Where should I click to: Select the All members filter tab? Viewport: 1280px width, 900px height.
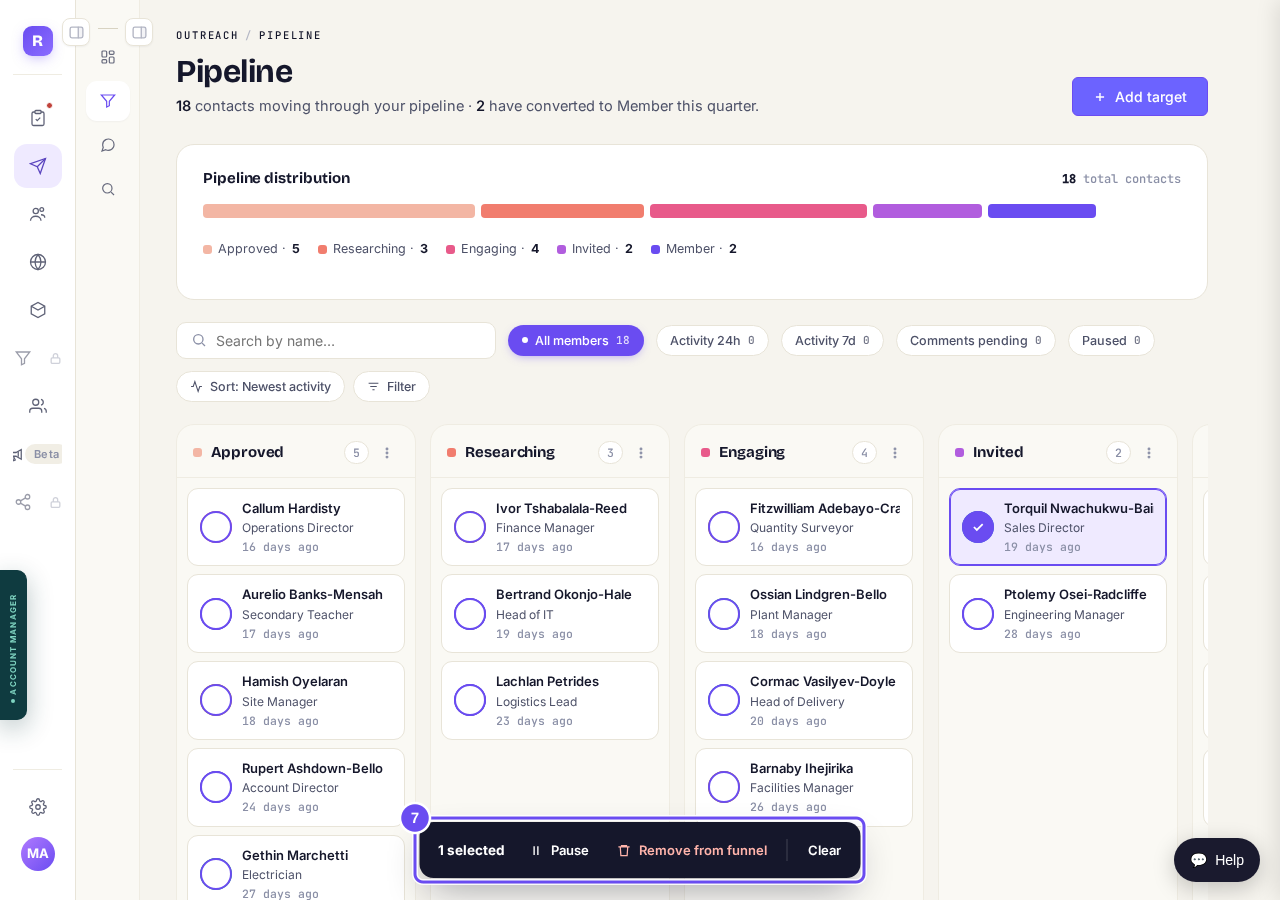click(x=576, y=340)
